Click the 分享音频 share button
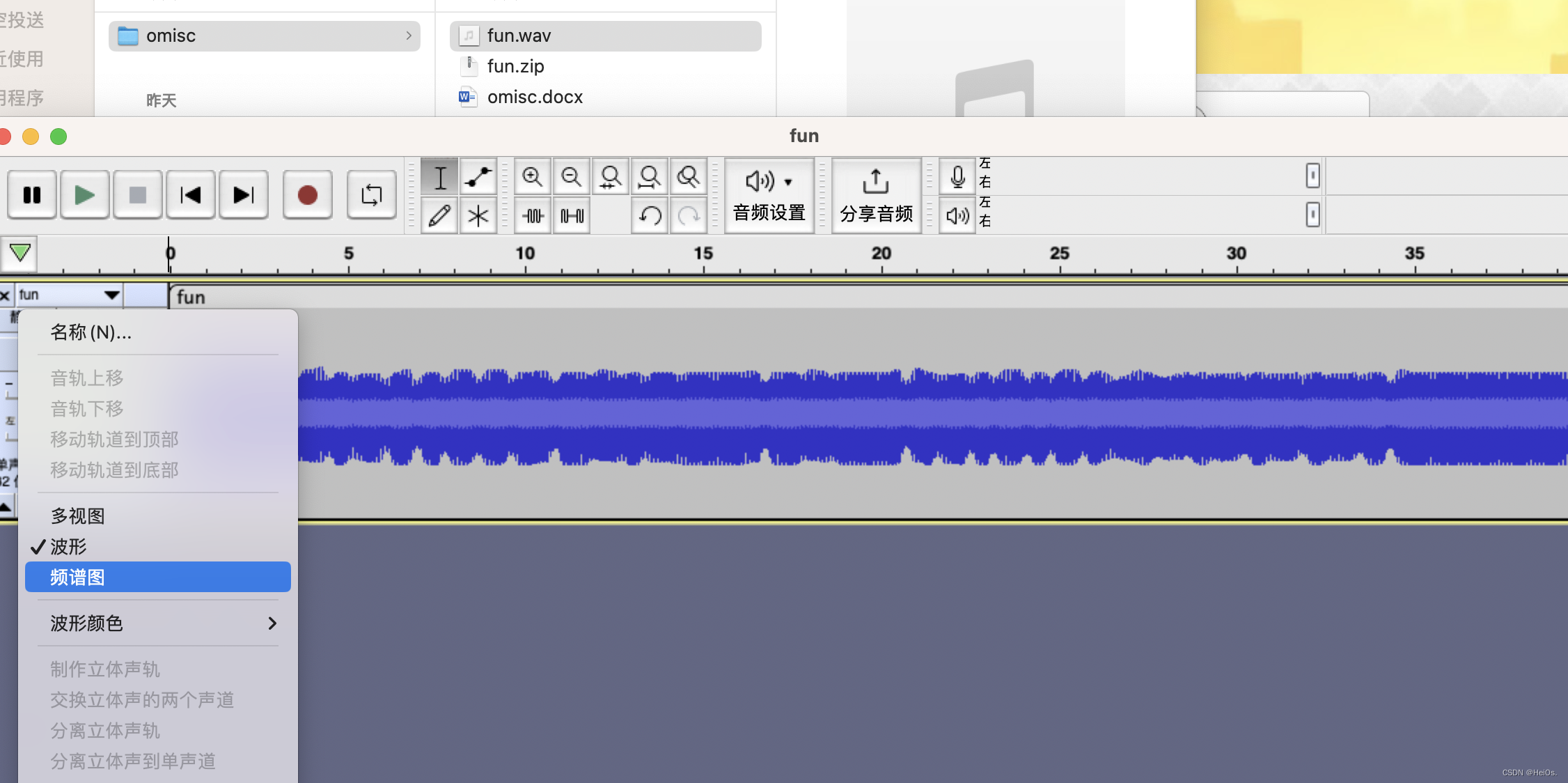This screenshot has height=783, width=1568. click(x=876, y=195)
